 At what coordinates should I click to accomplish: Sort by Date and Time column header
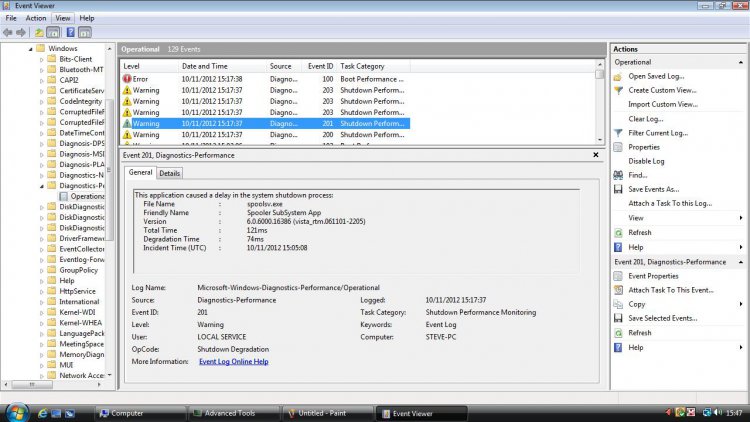222,66
